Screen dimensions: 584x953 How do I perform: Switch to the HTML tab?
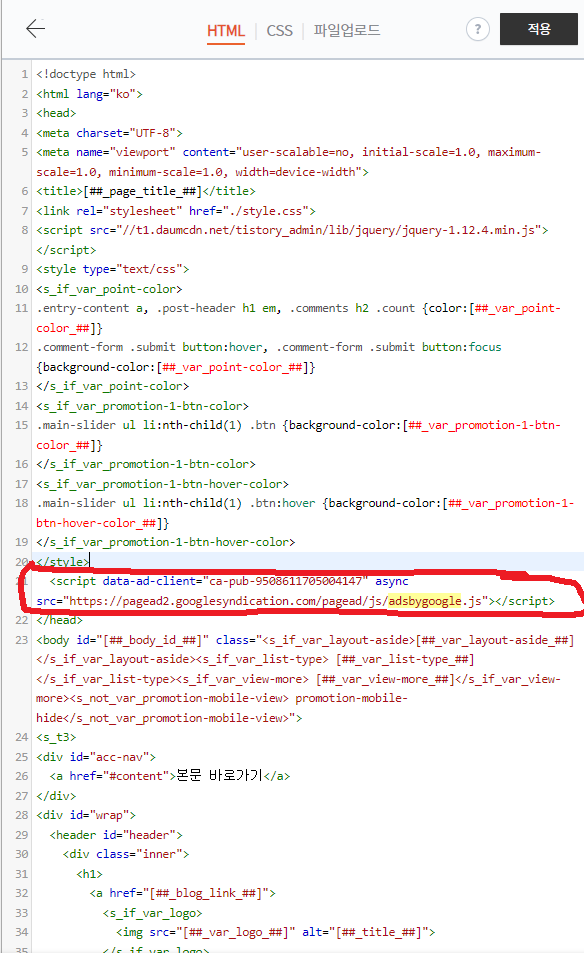click(x=225, y=30)
